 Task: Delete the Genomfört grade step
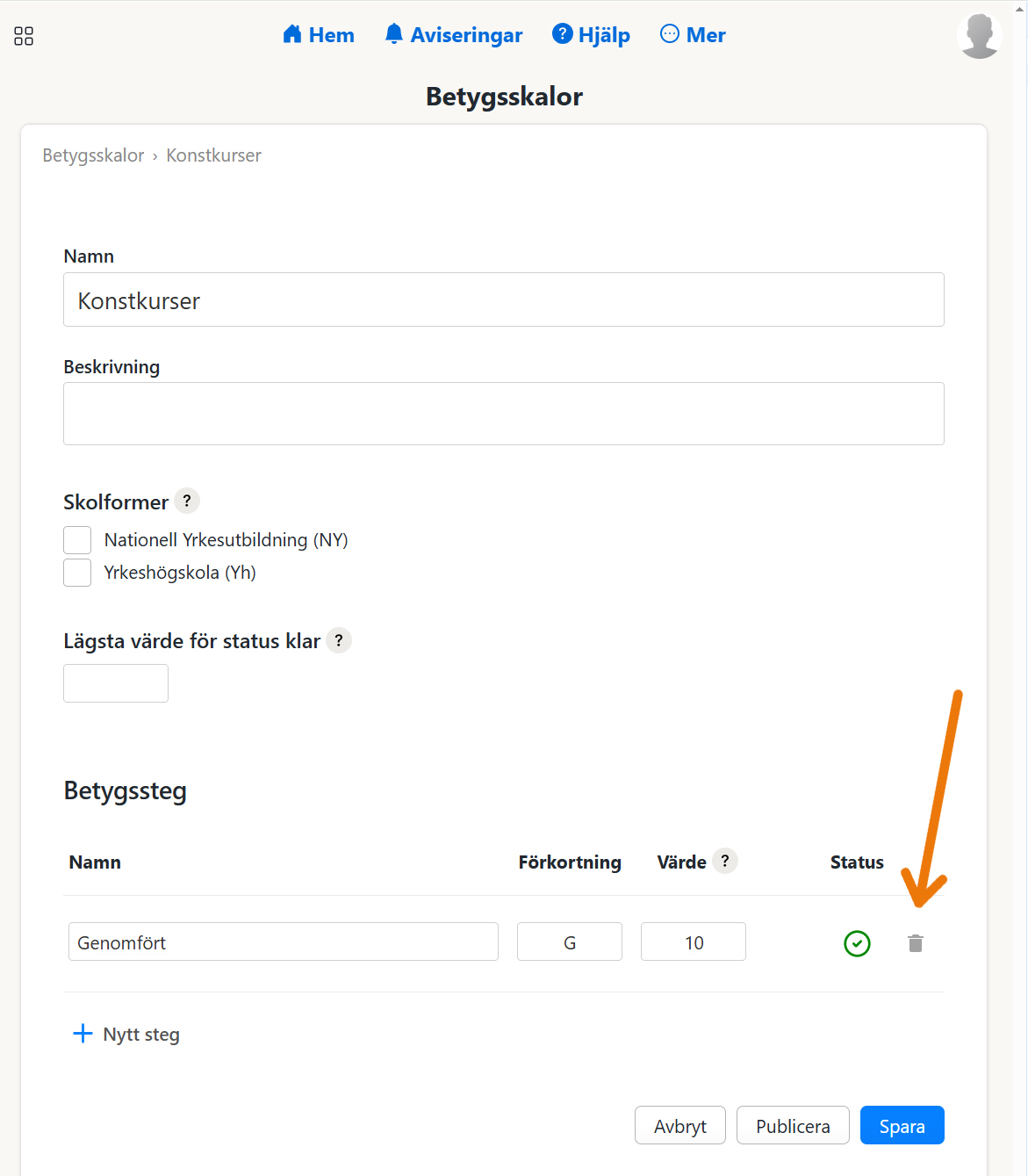[x=915, y=943]
